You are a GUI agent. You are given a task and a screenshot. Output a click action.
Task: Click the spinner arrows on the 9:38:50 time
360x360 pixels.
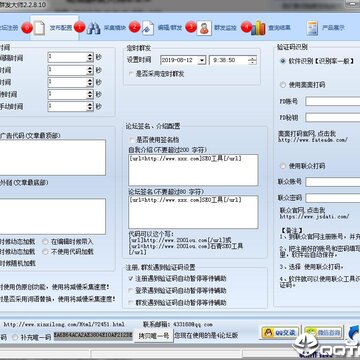(x=252, y=60)
